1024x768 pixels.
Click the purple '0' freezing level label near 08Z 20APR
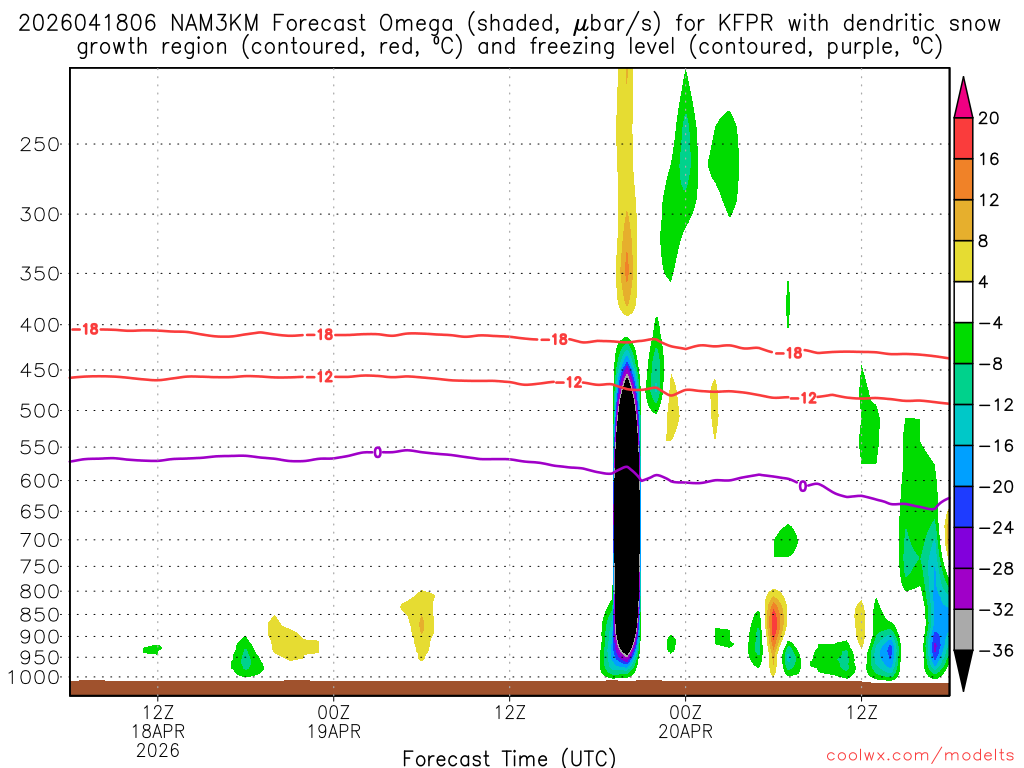pyautogui.click(x=803, y=486)
